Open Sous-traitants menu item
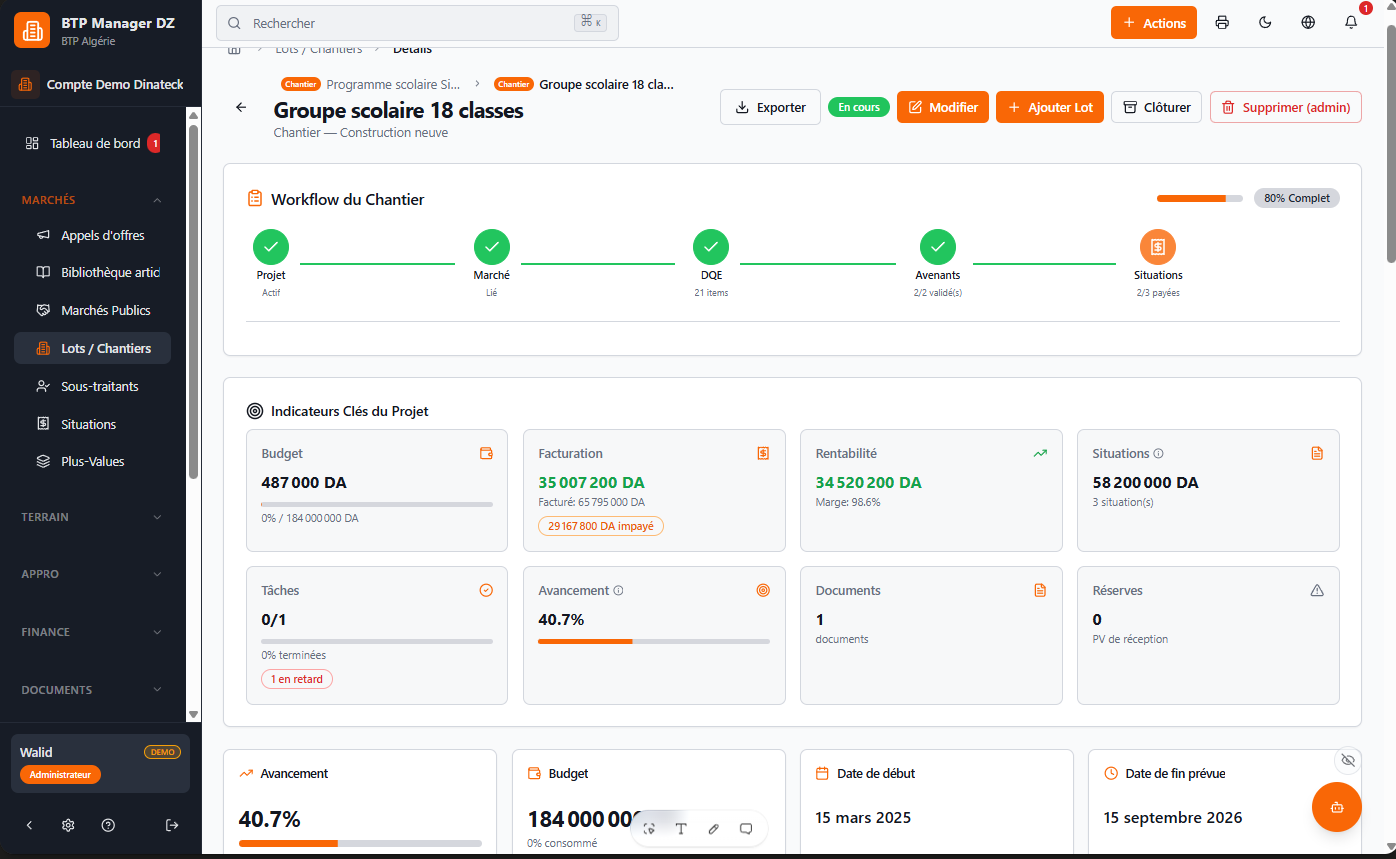 coord(92,386)
